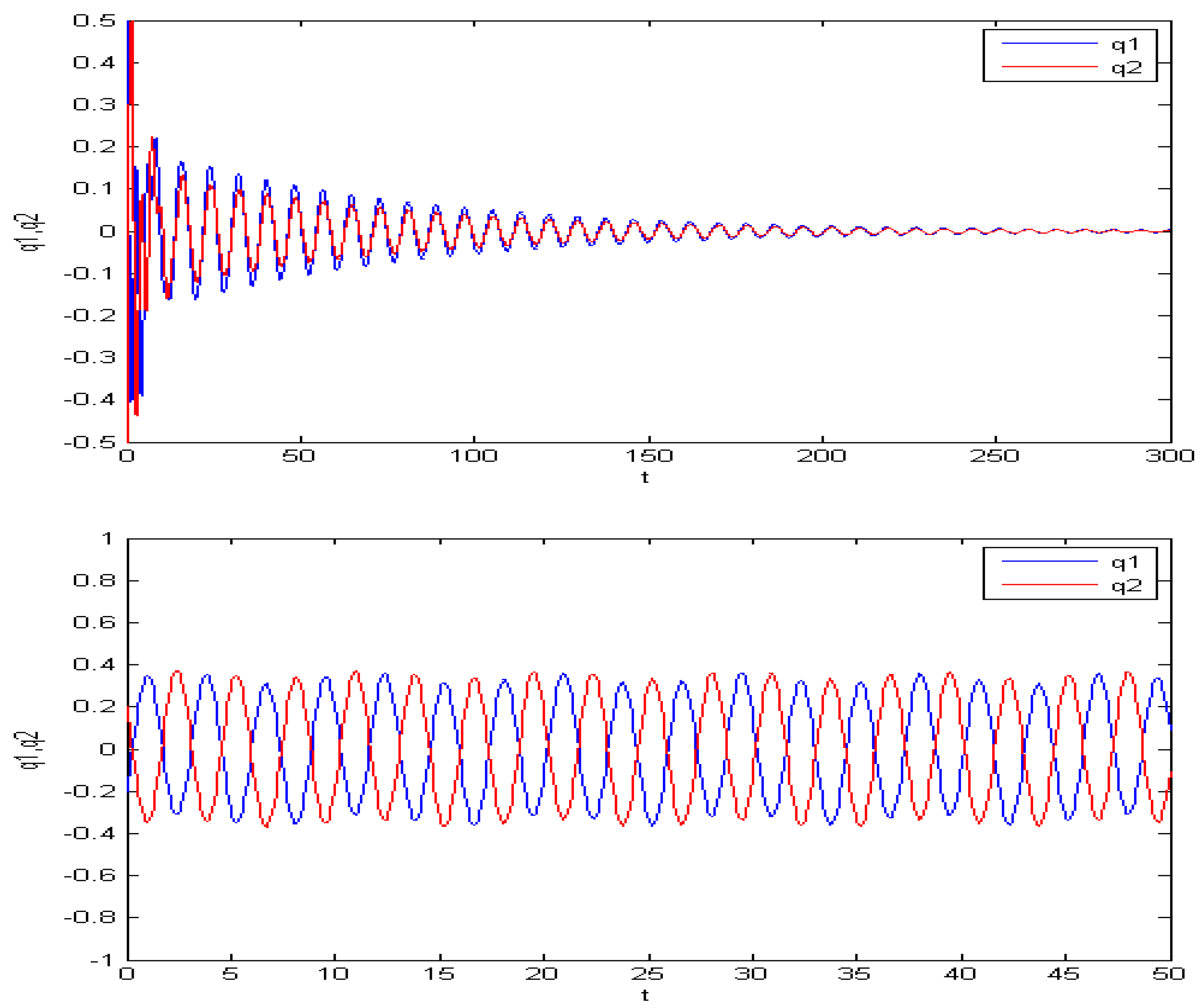Image resolution: width=1200 pixels, height=1008 pixels.
Task: Click the q2 label in bottom legend
Action: point(1126,586)
